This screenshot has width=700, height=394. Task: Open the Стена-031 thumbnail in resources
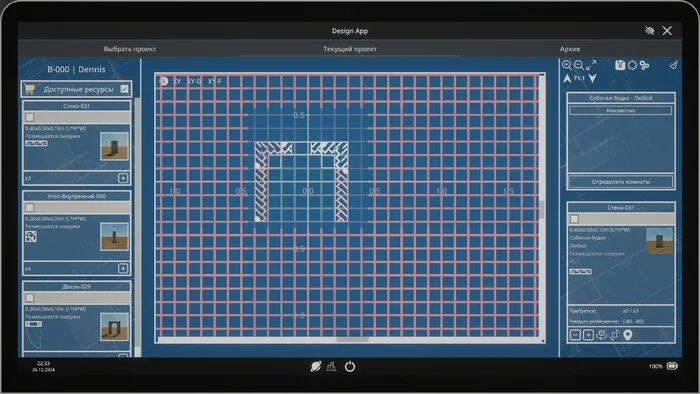(x=114, y=146)
